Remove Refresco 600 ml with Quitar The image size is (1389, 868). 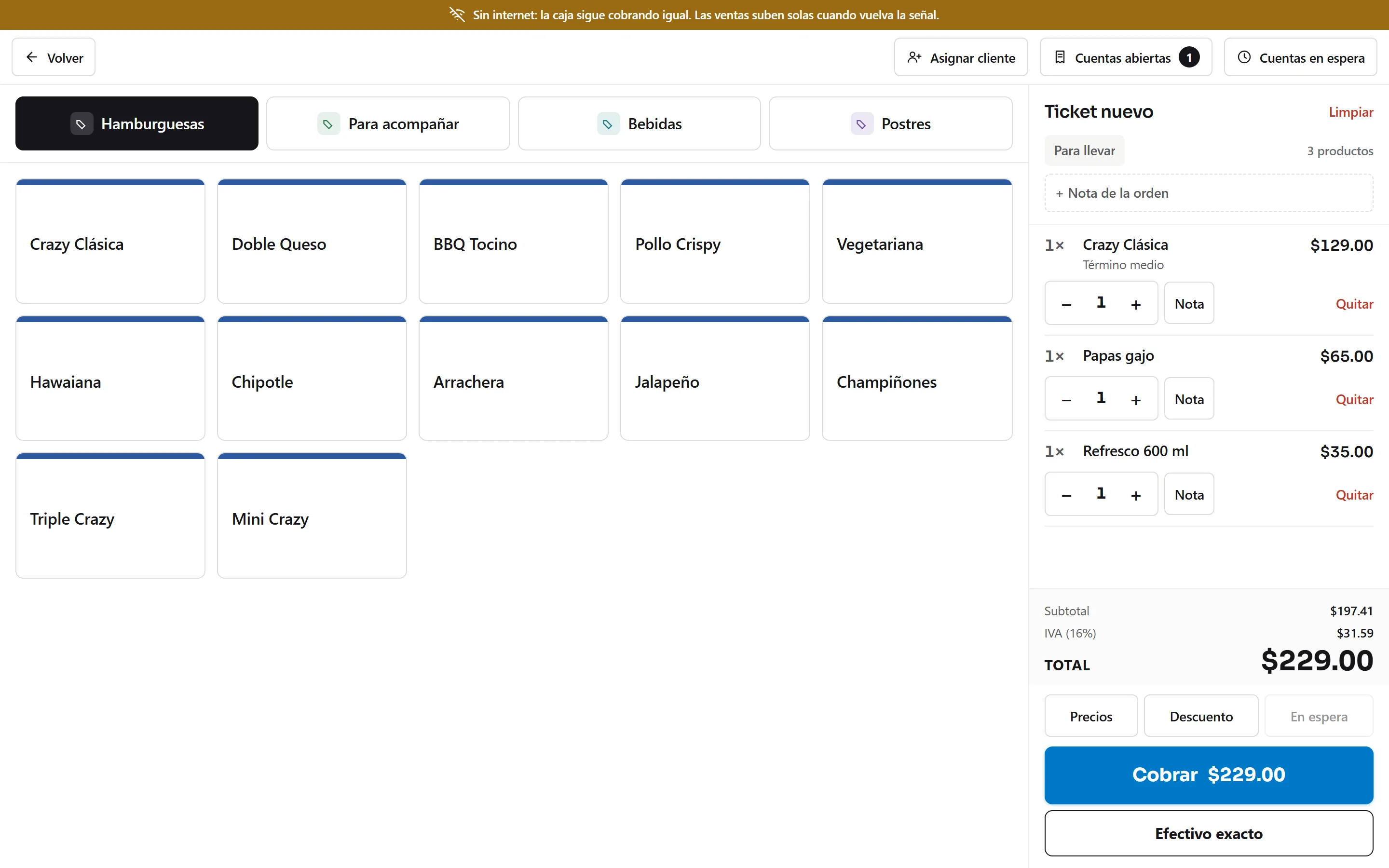click(1354, 494)
